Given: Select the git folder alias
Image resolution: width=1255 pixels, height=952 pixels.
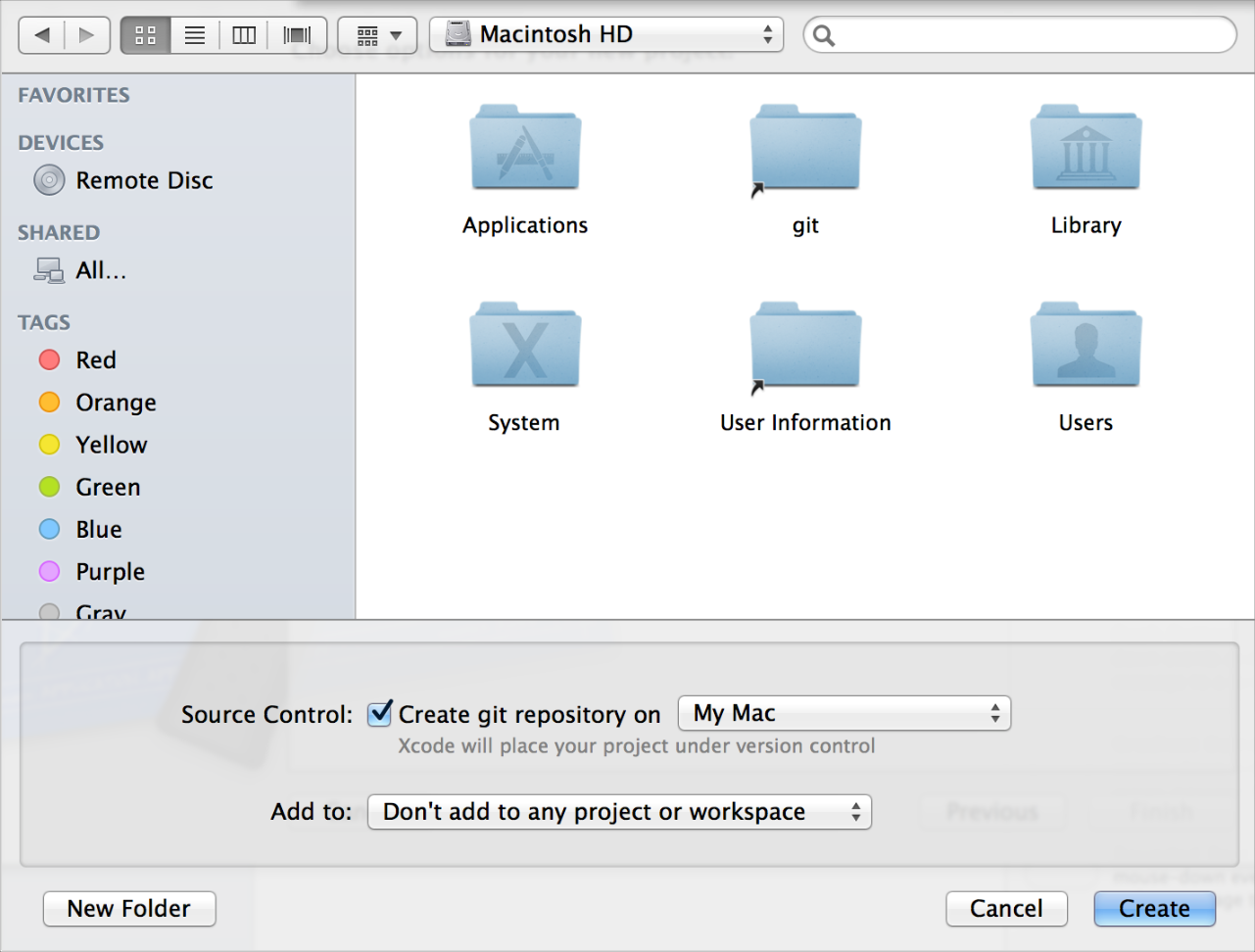Looking at the screenshot, I should pos(804,150).
